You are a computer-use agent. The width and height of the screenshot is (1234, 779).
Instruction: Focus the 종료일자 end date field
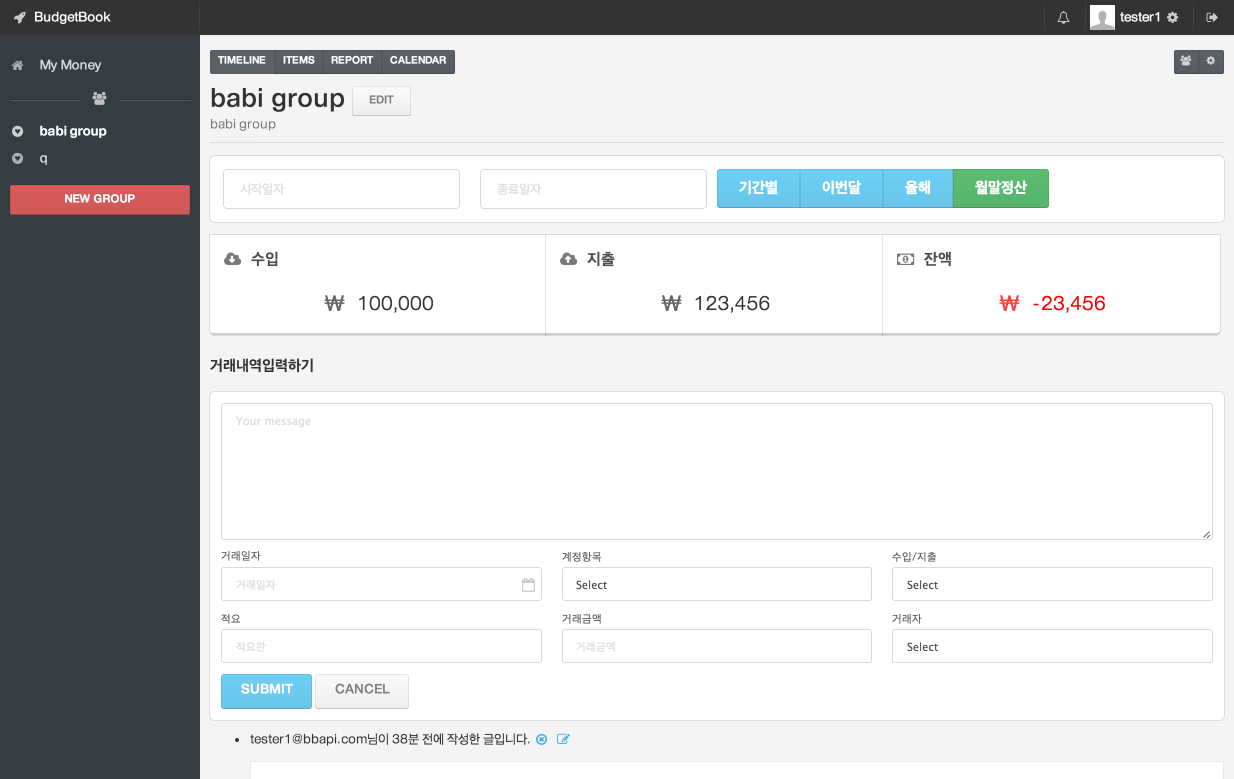(593, 189)
